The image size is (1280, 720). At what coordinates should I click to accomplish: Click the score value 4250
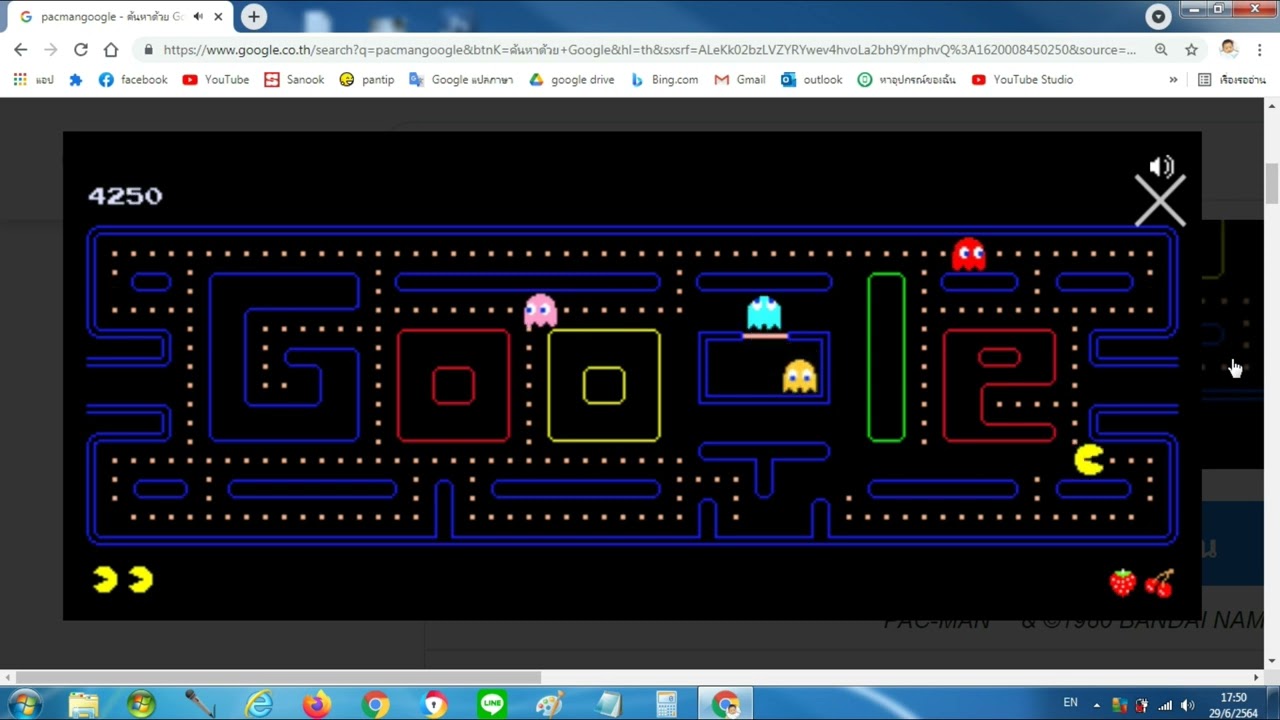point(125,196)
